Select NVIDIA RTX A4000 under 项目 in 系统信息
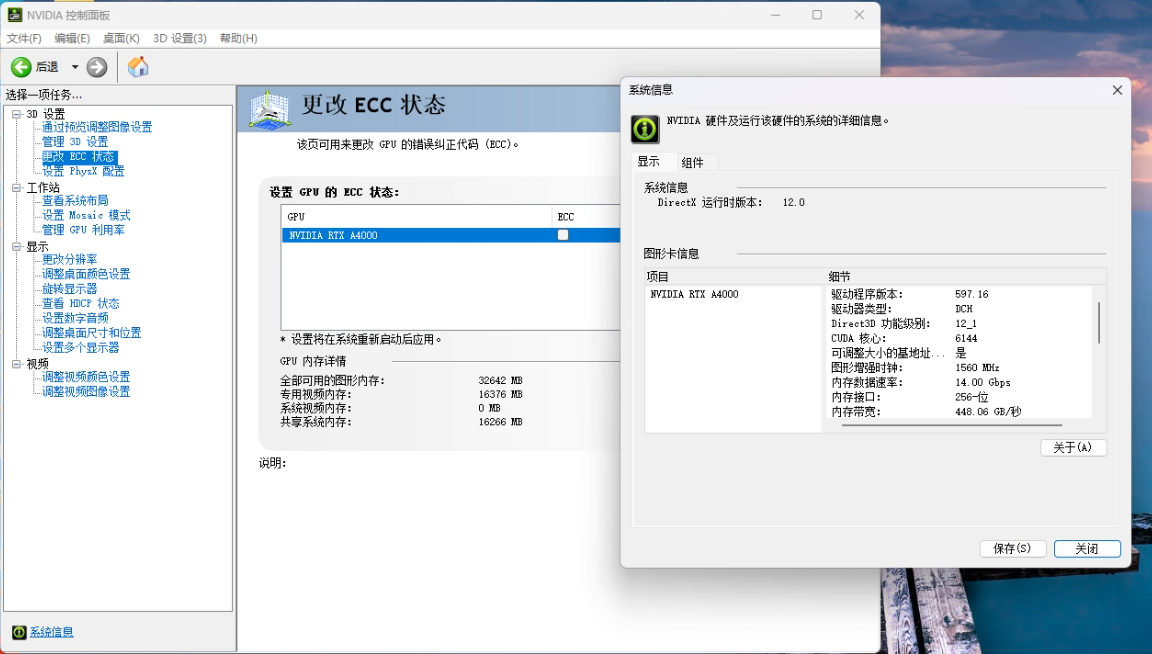 [694, 294]
